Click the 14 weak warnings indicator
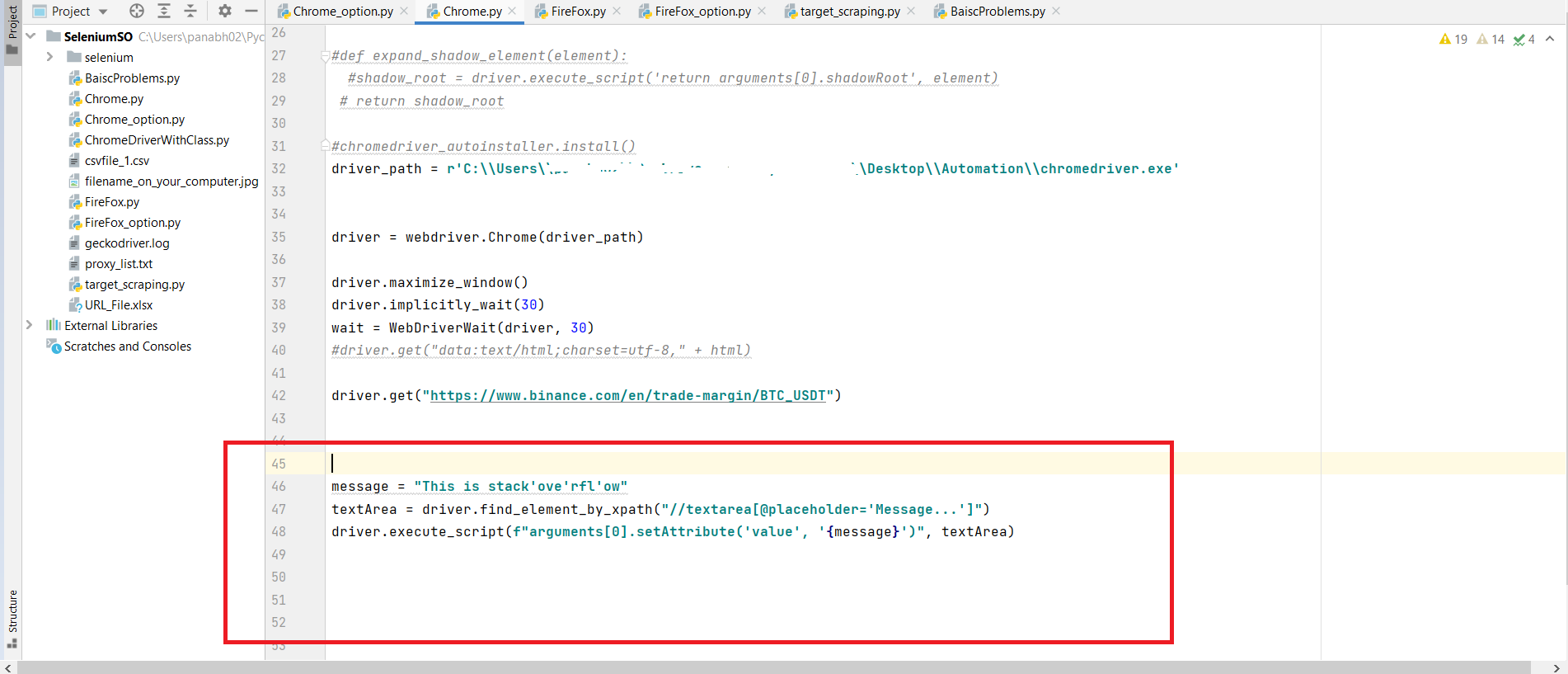This screenshot has height=674, width=1568. point(1491,39)
